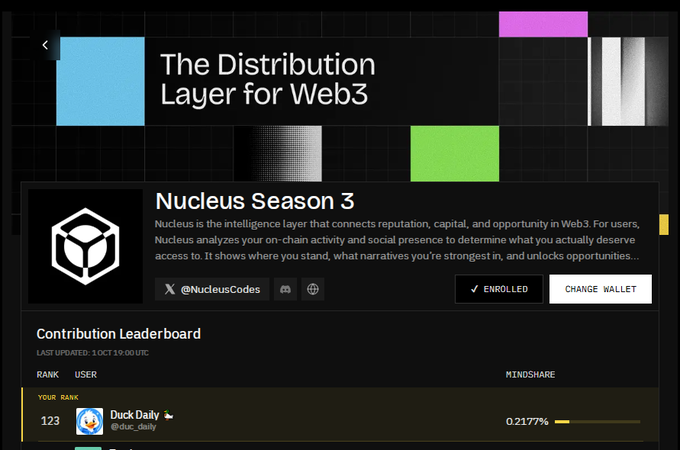680x450 pixels.
Task: Click the Your Rank label
Action: point(58,398)
